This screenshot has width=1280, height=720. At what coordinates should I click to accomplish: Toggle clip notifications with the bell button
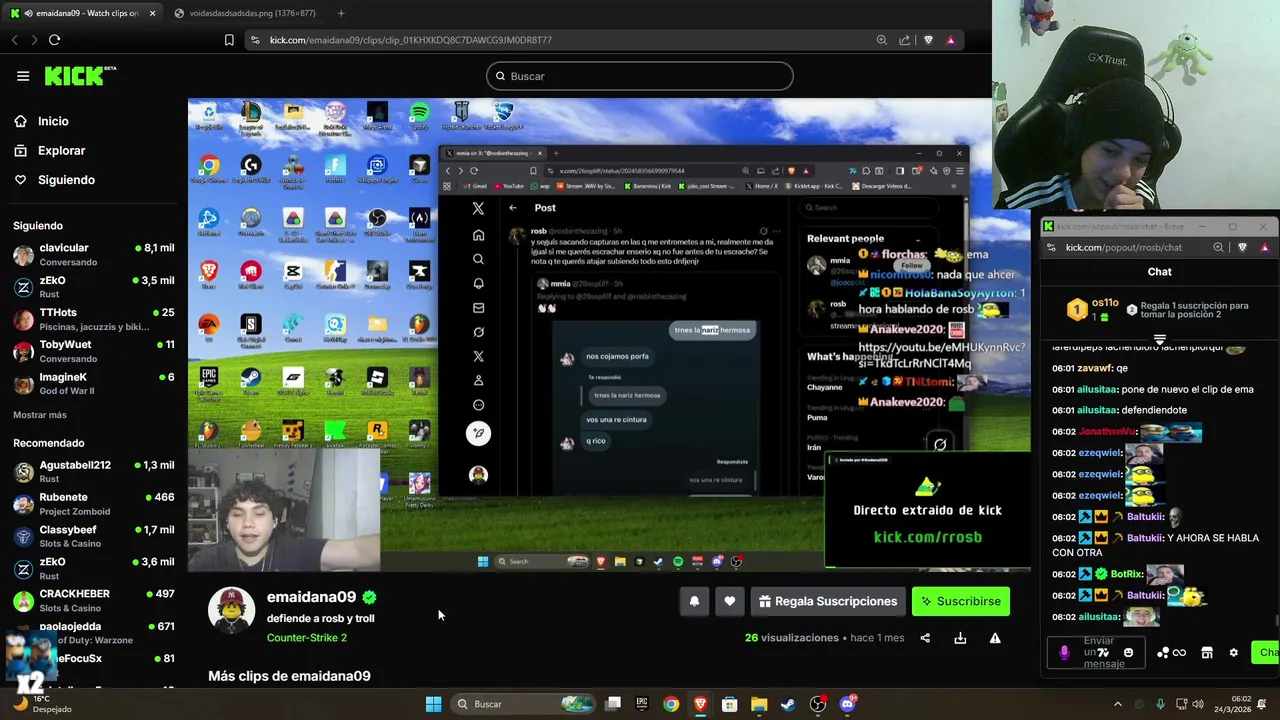(x=694, y=601)
